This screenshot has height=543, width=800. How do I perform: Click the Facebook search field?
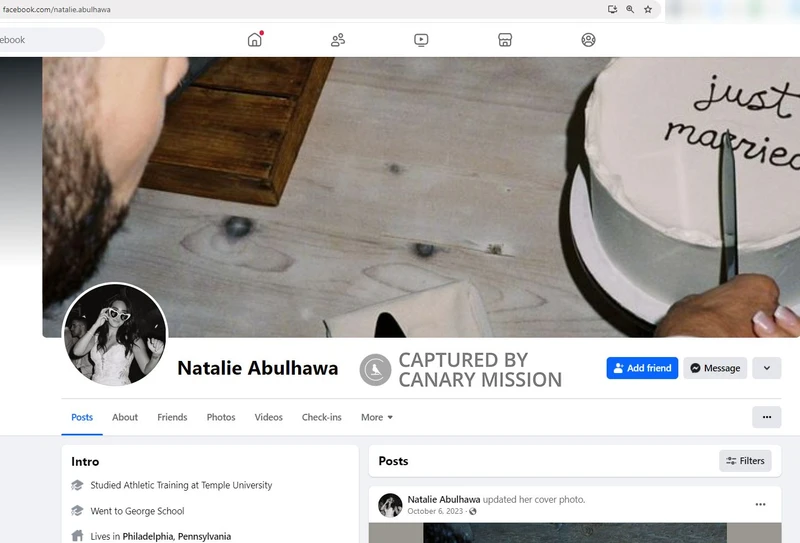tap(51, 40)
